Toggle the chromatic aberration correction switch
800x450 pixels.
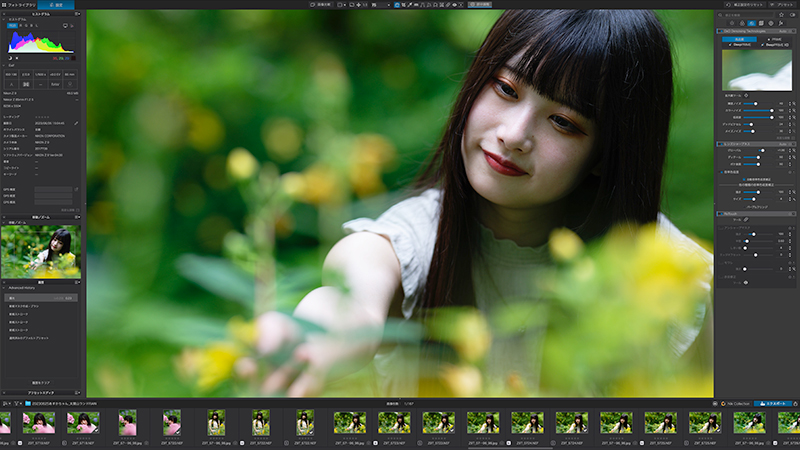pos(721,172)
